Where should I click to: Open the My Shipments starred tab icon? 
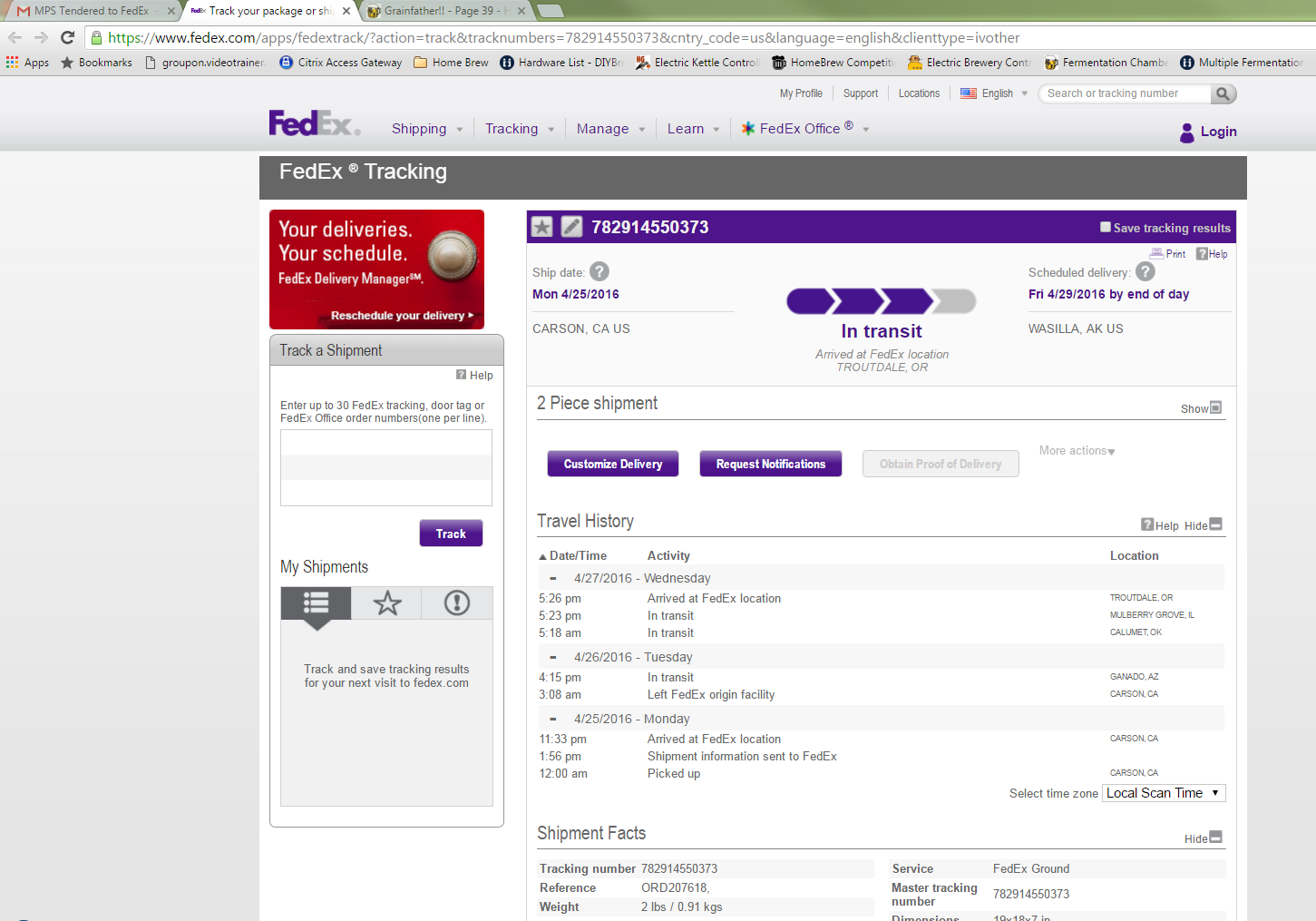(x=387, y=603)
